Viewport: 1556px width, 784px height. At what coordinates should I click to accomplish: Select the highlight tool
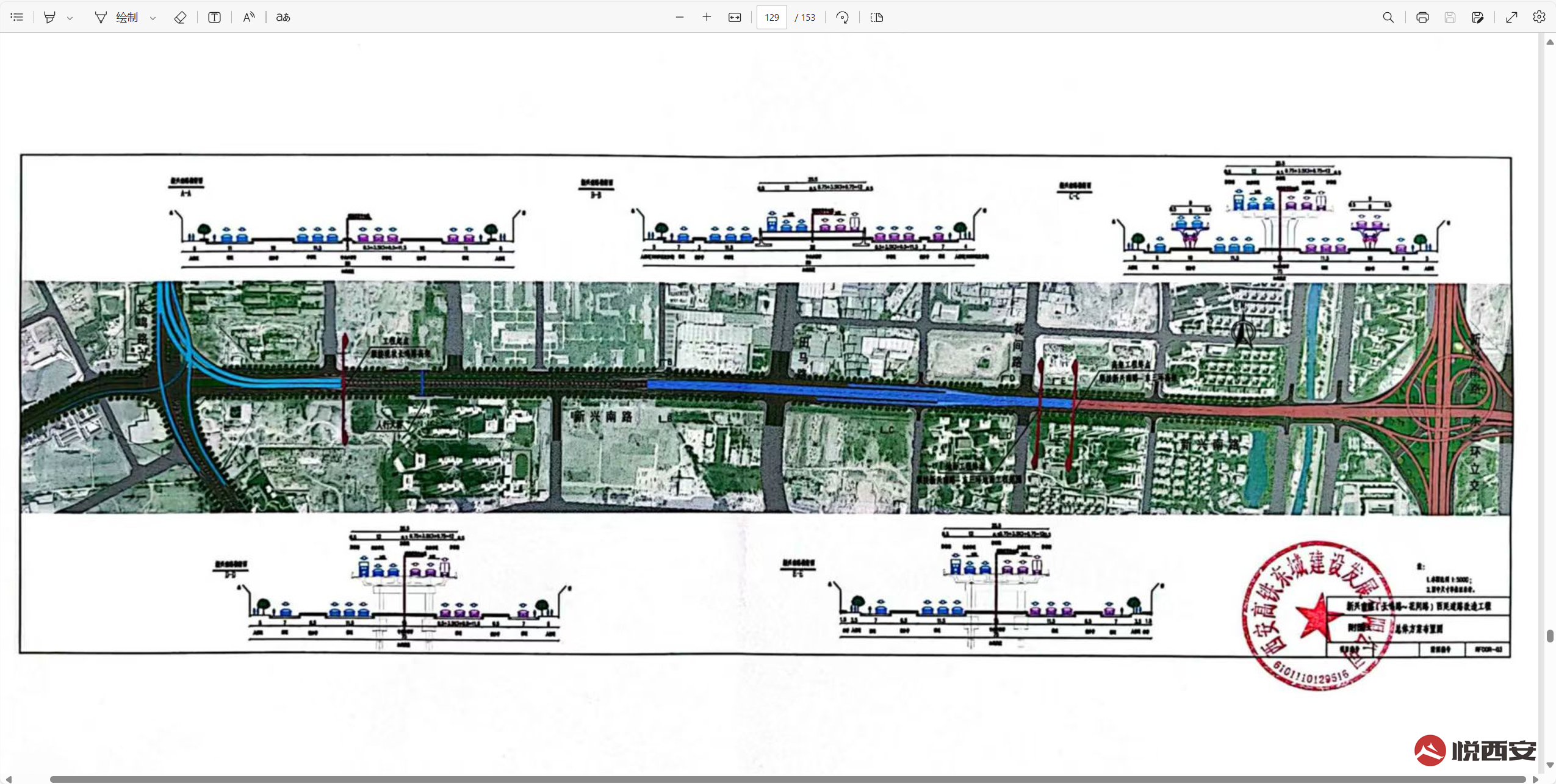[x=50, y=17]
